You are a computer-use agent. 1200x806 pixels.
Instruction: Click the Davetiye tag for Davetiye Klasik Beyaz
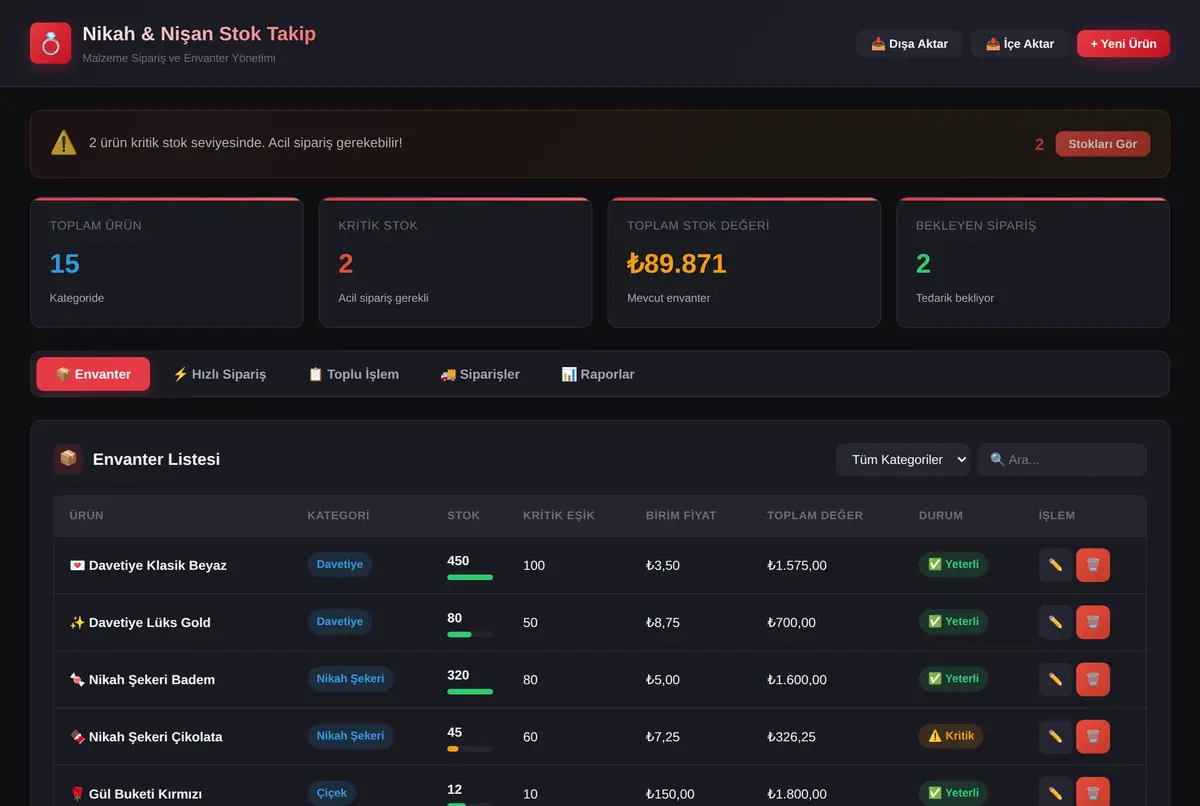(x=340, y=565)
